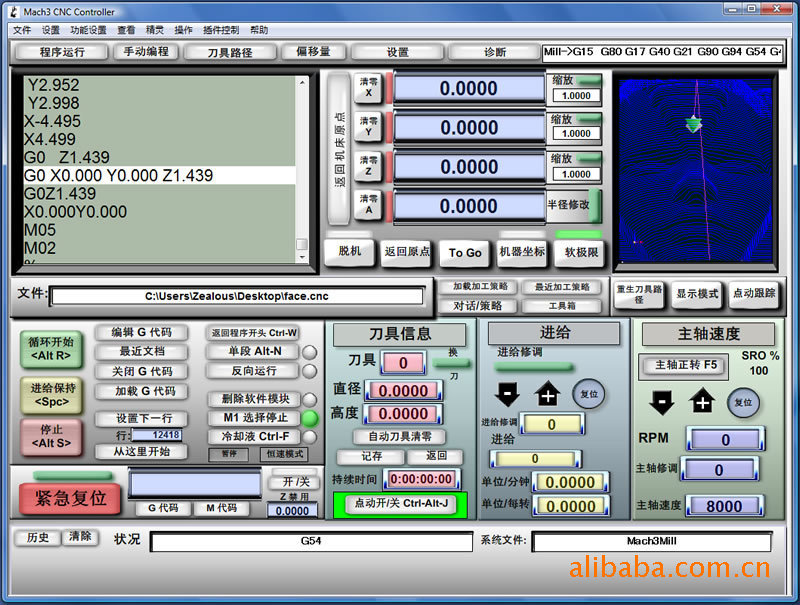This screenshot has width=800, height=605.
Task: Click the feed rate increase arrow
Action: pyautogui.click(x=547, y=394)
